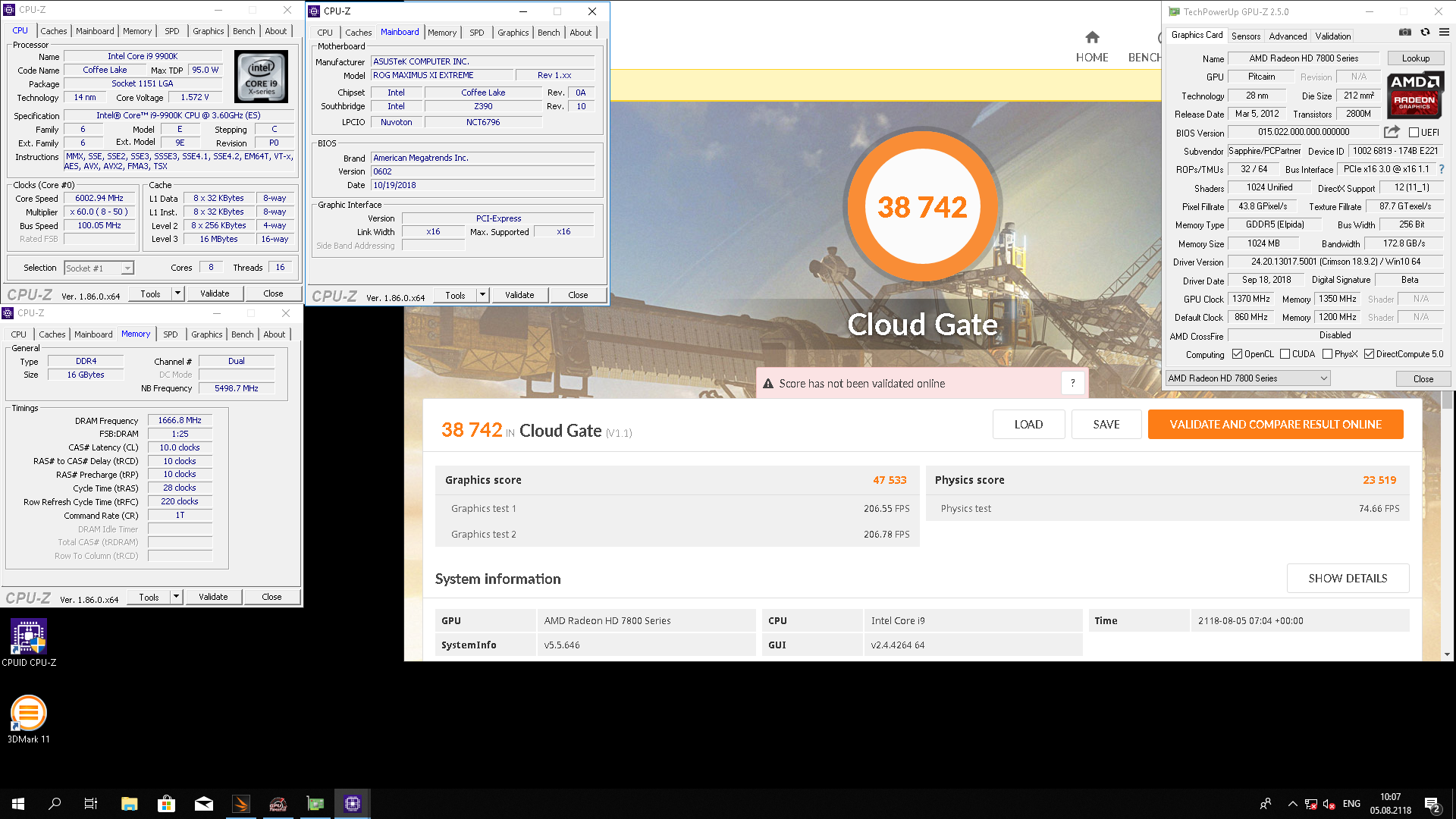Click the scrollbar down arrow in 3DMark
This screenshot has height=819, width=1456.
tap(1447, 654)
